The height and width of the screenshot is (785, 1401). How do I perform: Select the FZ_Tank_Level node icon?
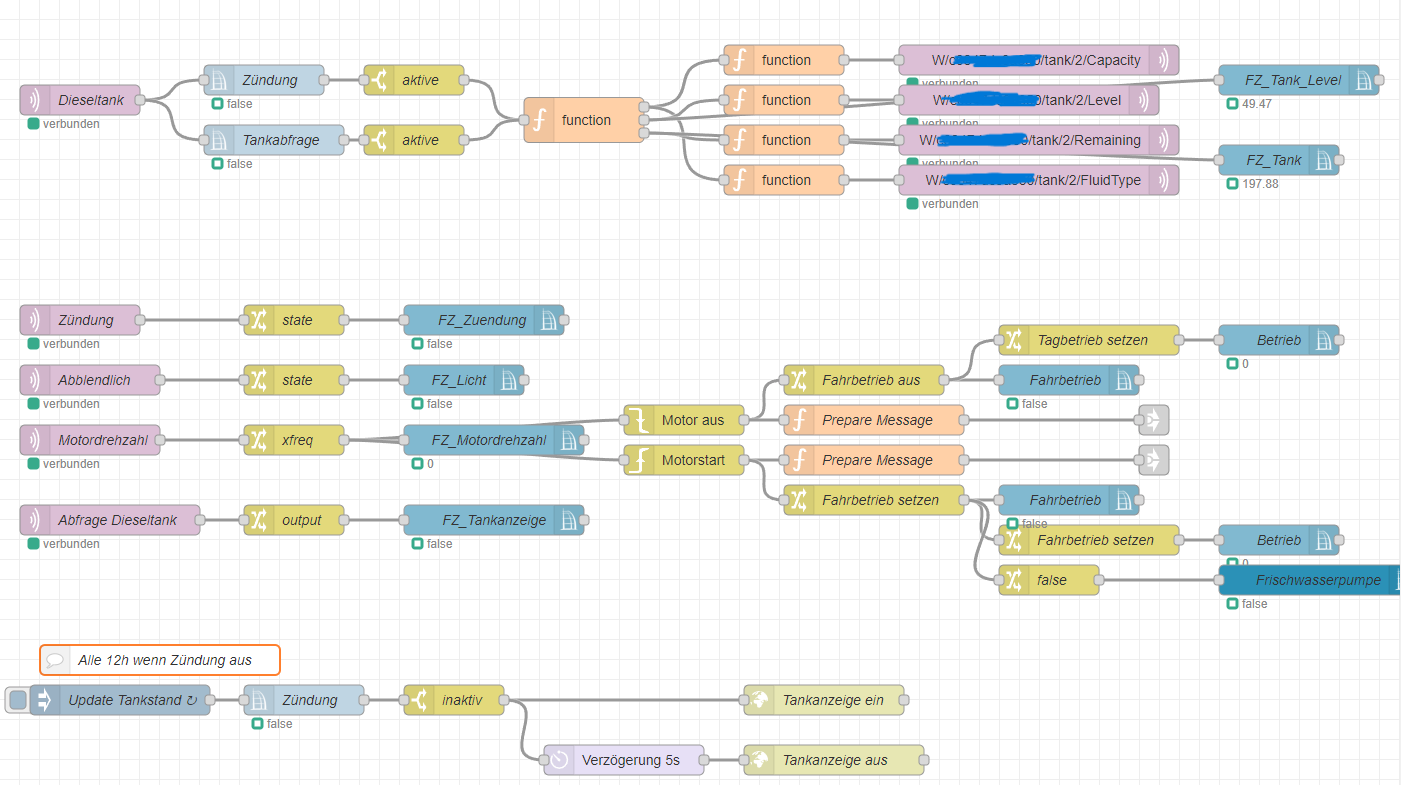tap(1364, 80)
